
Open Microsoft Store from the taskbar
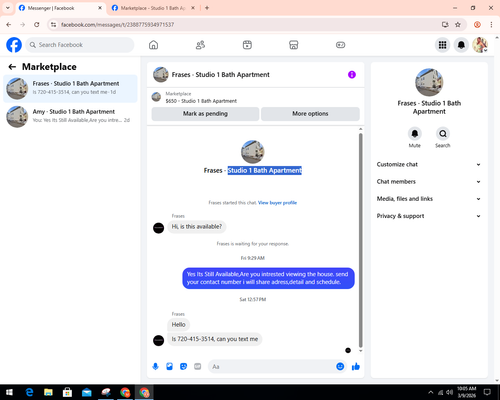point(67,392)
